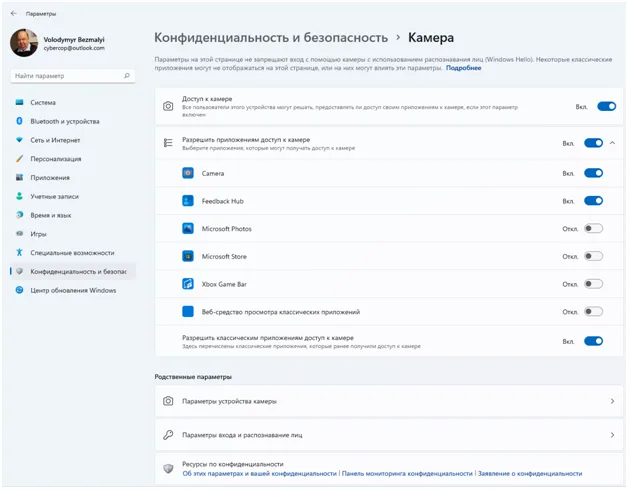Viewport: 630px width, 491px height.
Task: Click the Параметры устройства камеры row text
Action: click(x=229, y=401)
